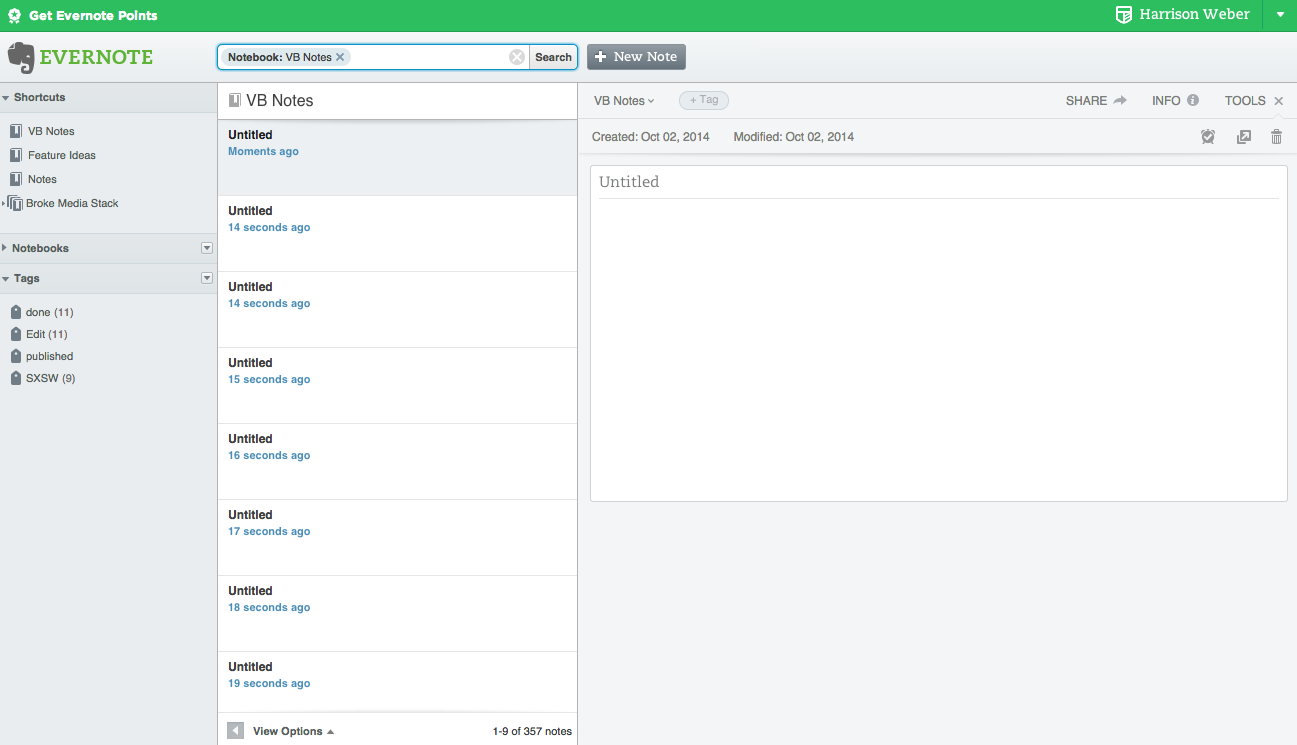Click Get Evernote Points link
This screenshot has width=1297, height=745.
[93, 16]
